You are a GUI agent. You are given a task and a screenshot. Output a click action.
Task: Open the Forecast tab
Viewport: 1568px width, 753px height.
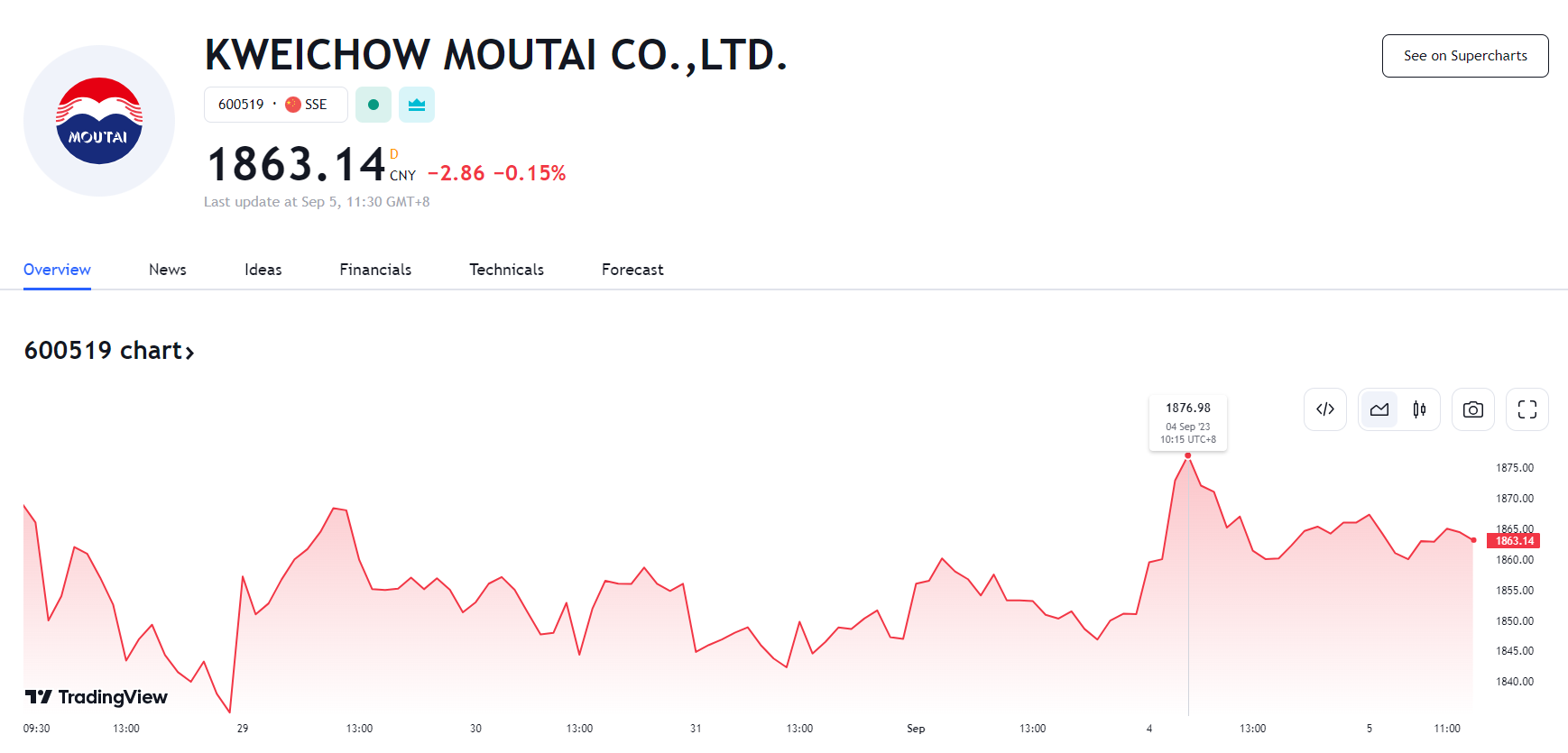[x=632, y=270]
